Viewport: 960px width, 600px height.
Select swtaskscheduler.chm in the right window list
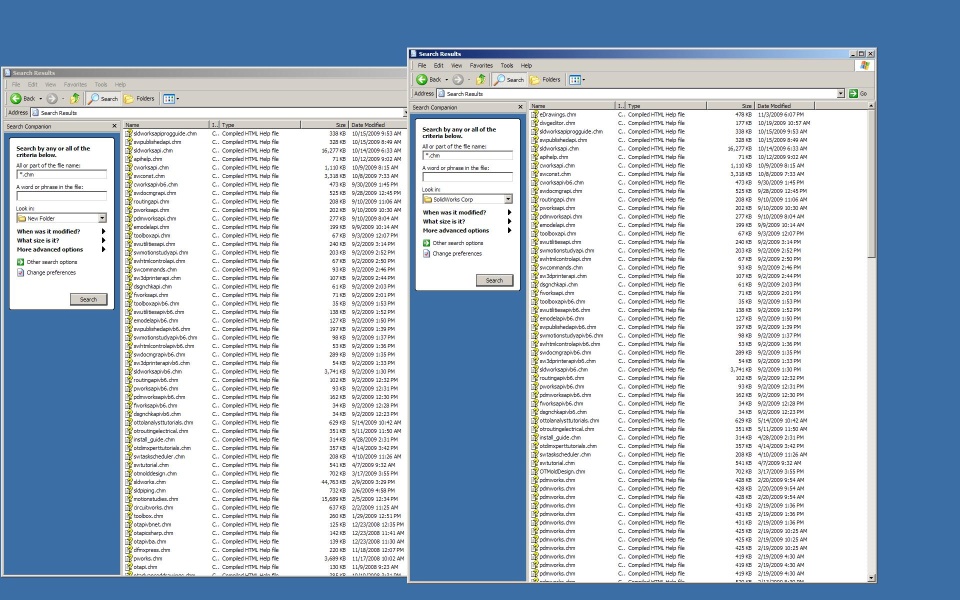tap(565, 455)
